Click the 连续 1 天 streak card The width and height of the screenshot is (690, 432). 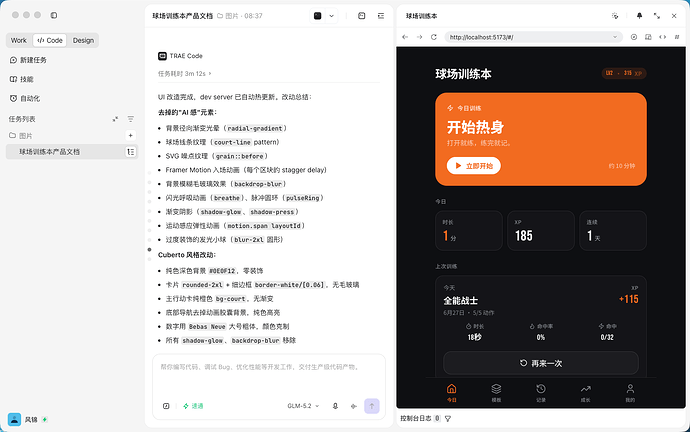[613, 231]
